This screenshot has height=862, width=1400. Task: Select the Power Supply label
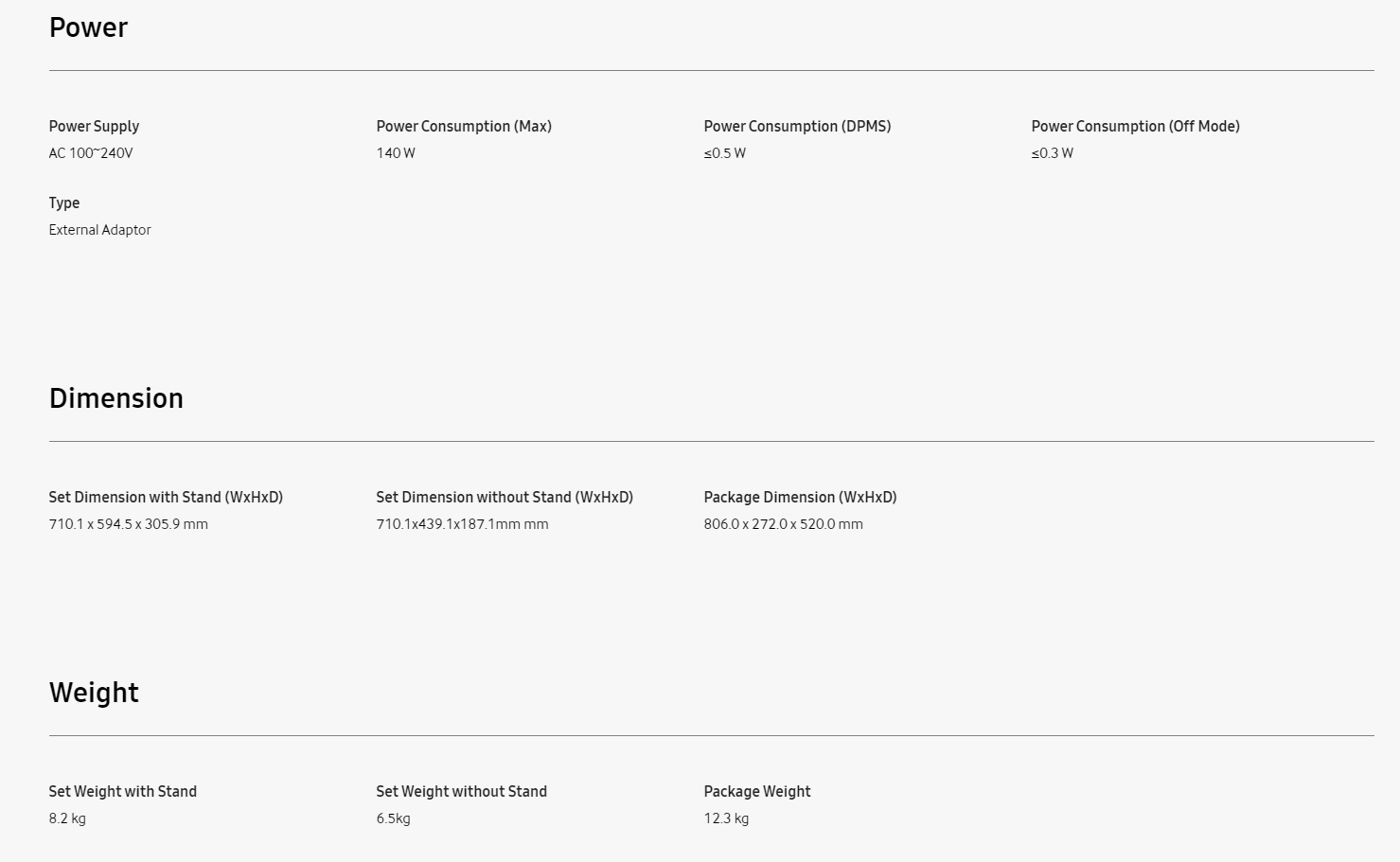point(94,126)
